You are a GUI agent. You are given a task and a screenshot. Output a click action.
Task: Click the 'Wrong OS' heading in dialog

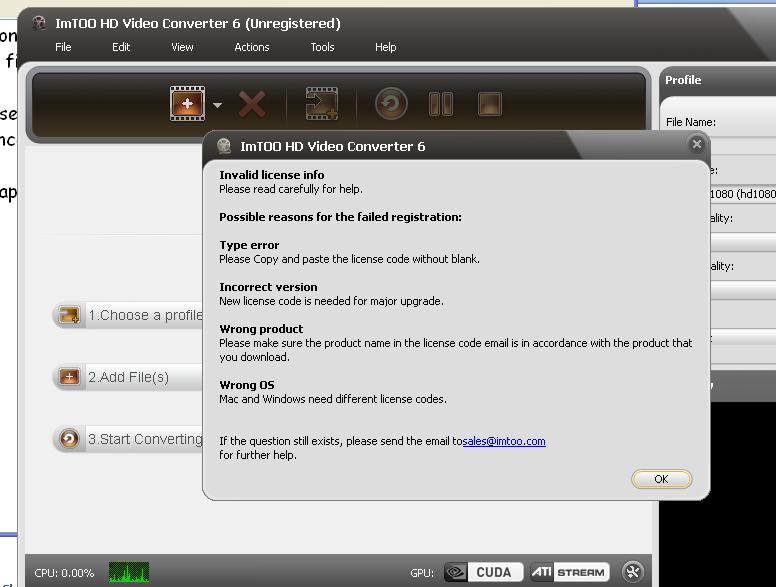coord(246,385)
